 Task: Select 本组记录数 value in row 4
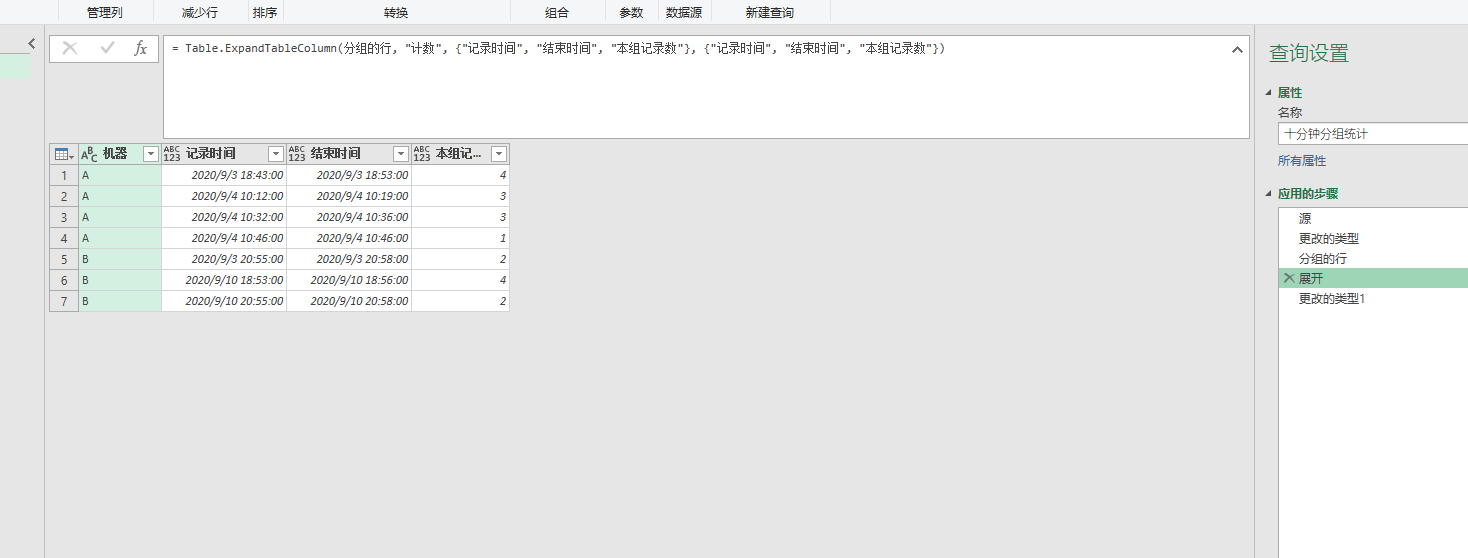click(x=461, y=238)
